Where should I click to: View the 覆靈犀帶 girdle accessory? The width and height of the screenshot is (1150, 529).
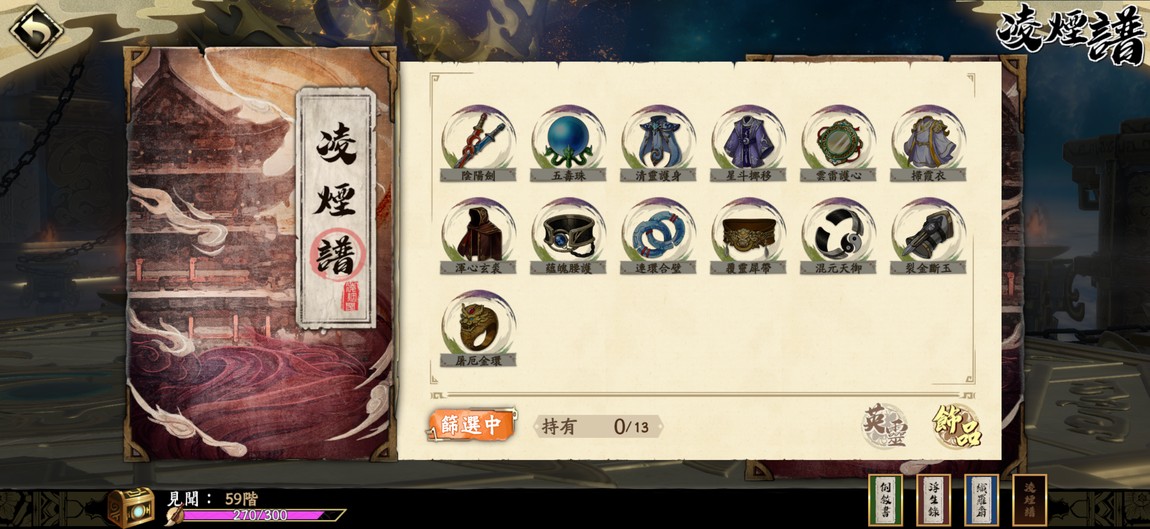(x=749, y=236)
